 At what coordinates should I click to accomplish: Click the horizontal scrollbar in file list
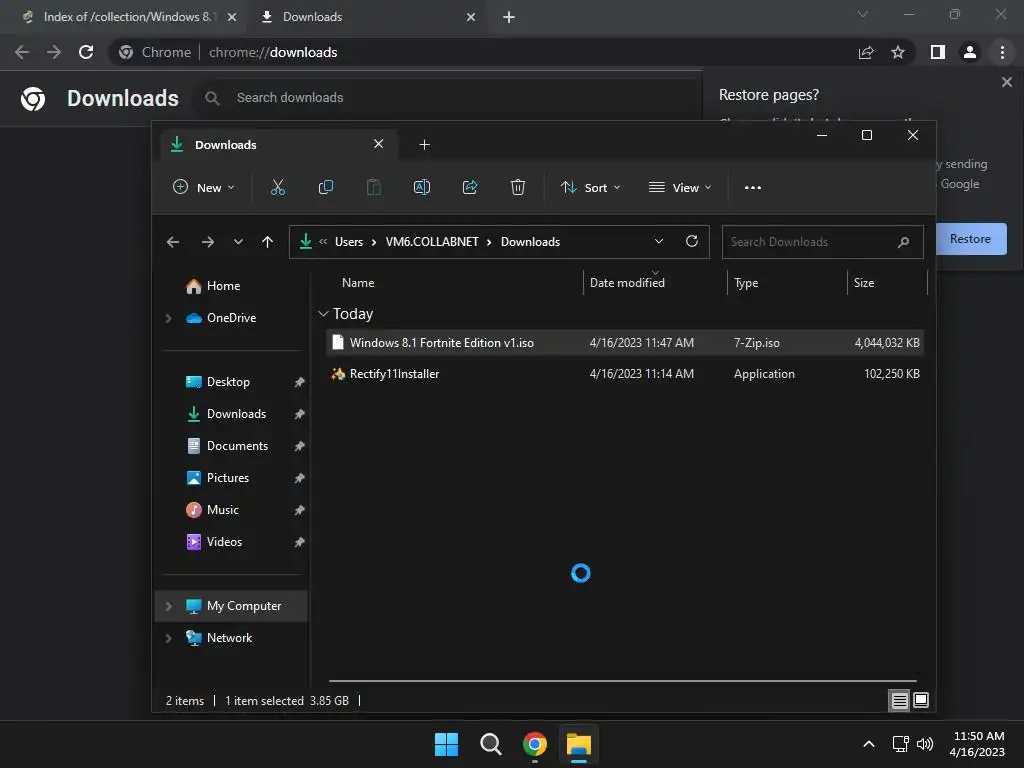click(x=622, y=681)
